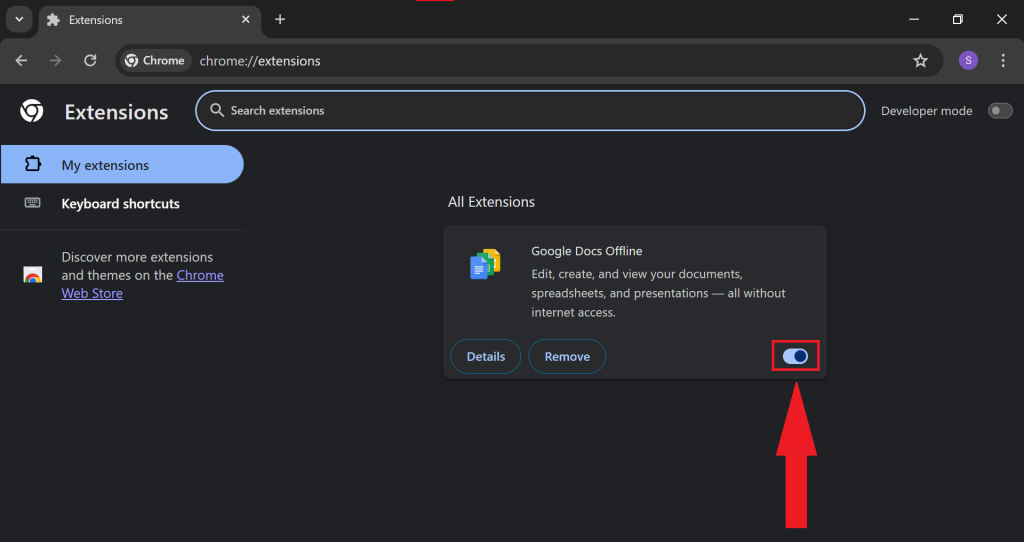Open the purple profile avatar
The width and height of the screenshot is (1024, 542).
click(967, 61)
